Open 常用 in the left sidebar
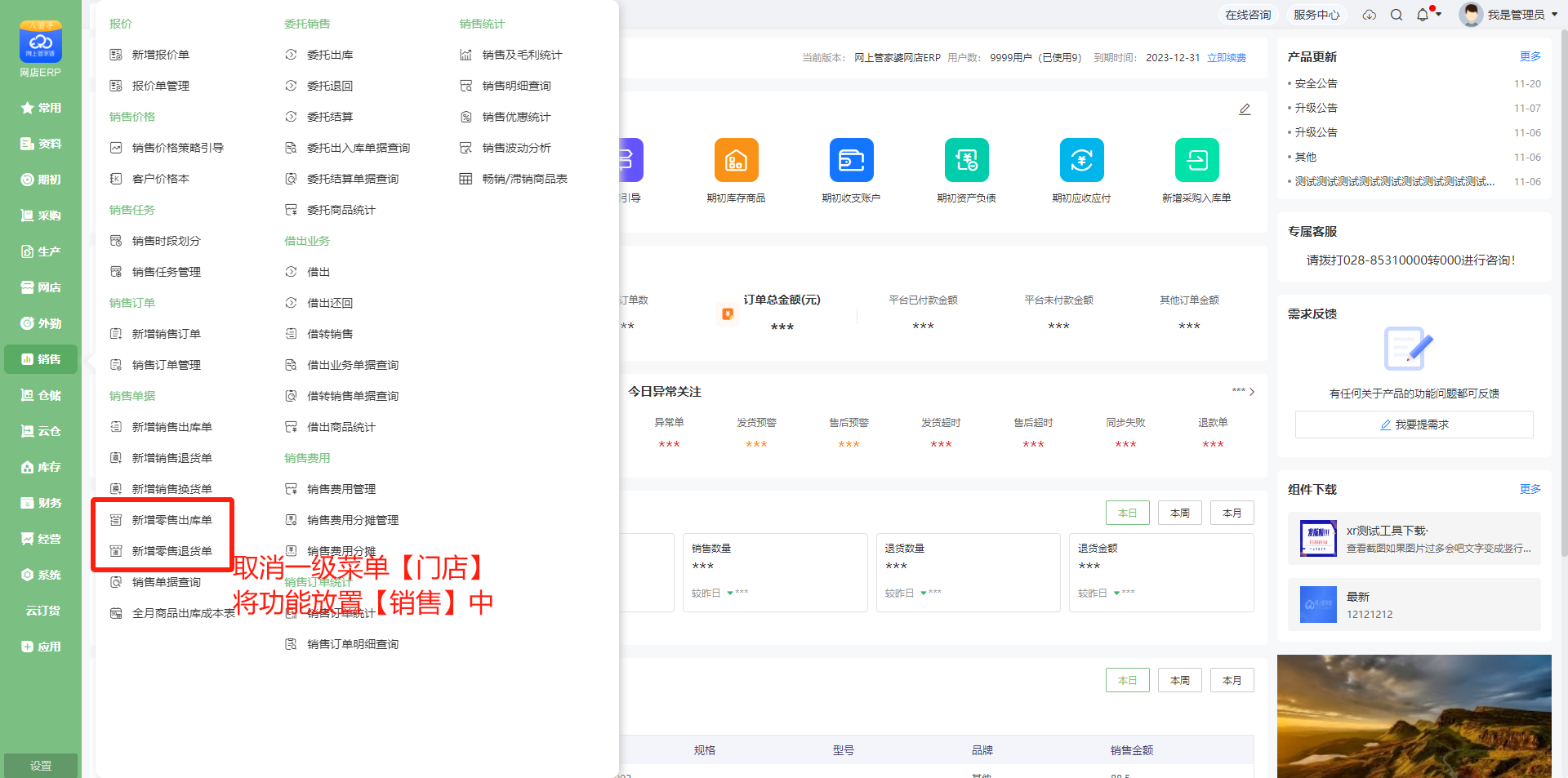This screenshot has width=1568, height=778. click(41, 108)
